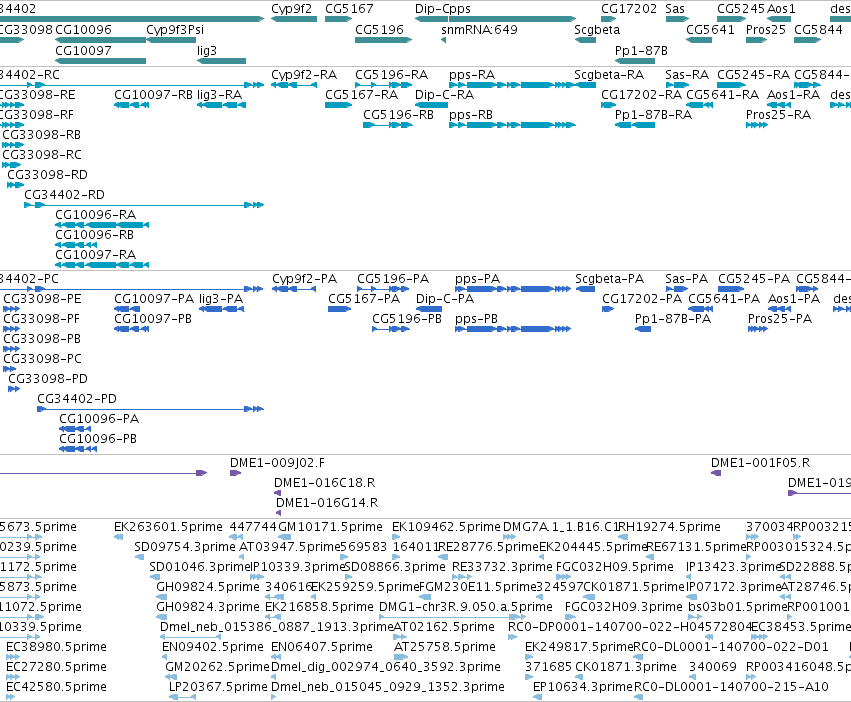The image size is (851, 702).
Task: Click the CG33098-RD transcript label
Action: pos(47,174)
